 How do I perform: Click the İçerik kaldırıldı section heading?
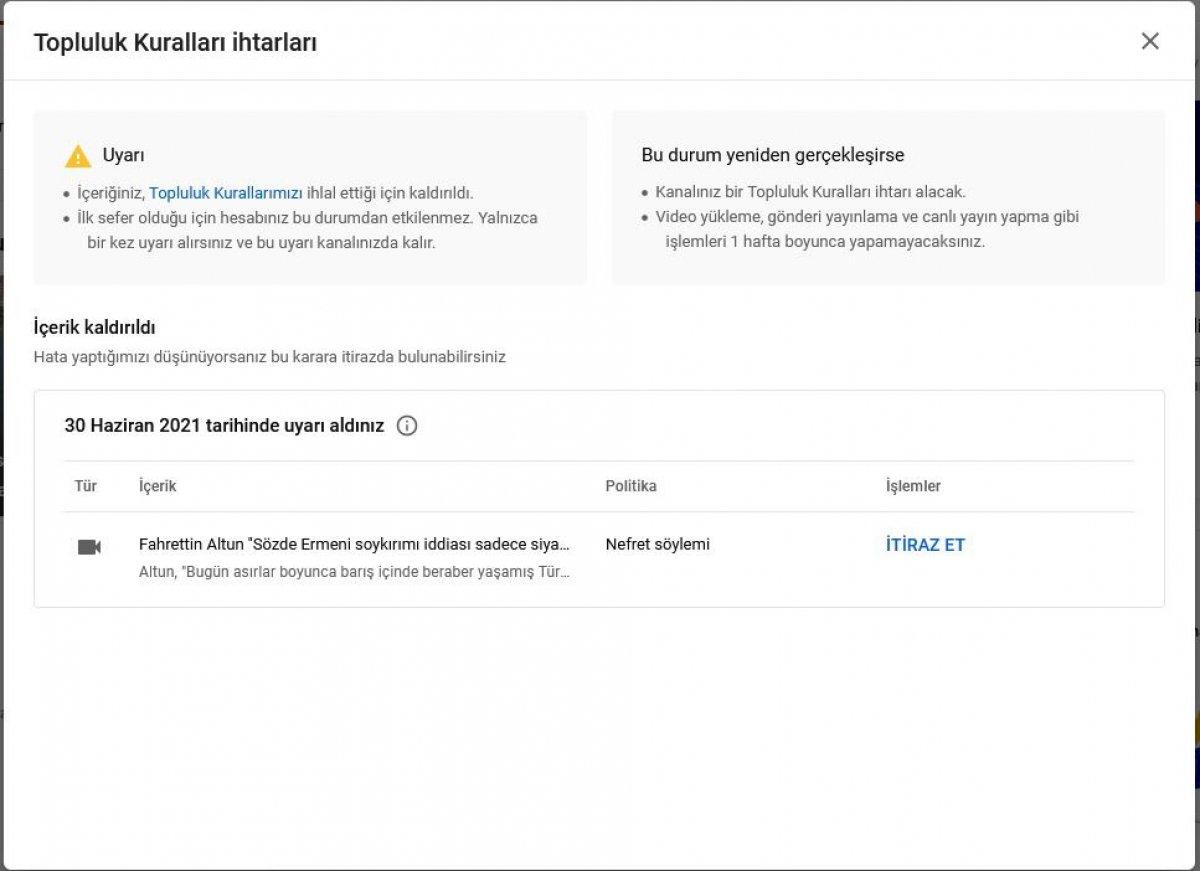[x=94, y=328]
